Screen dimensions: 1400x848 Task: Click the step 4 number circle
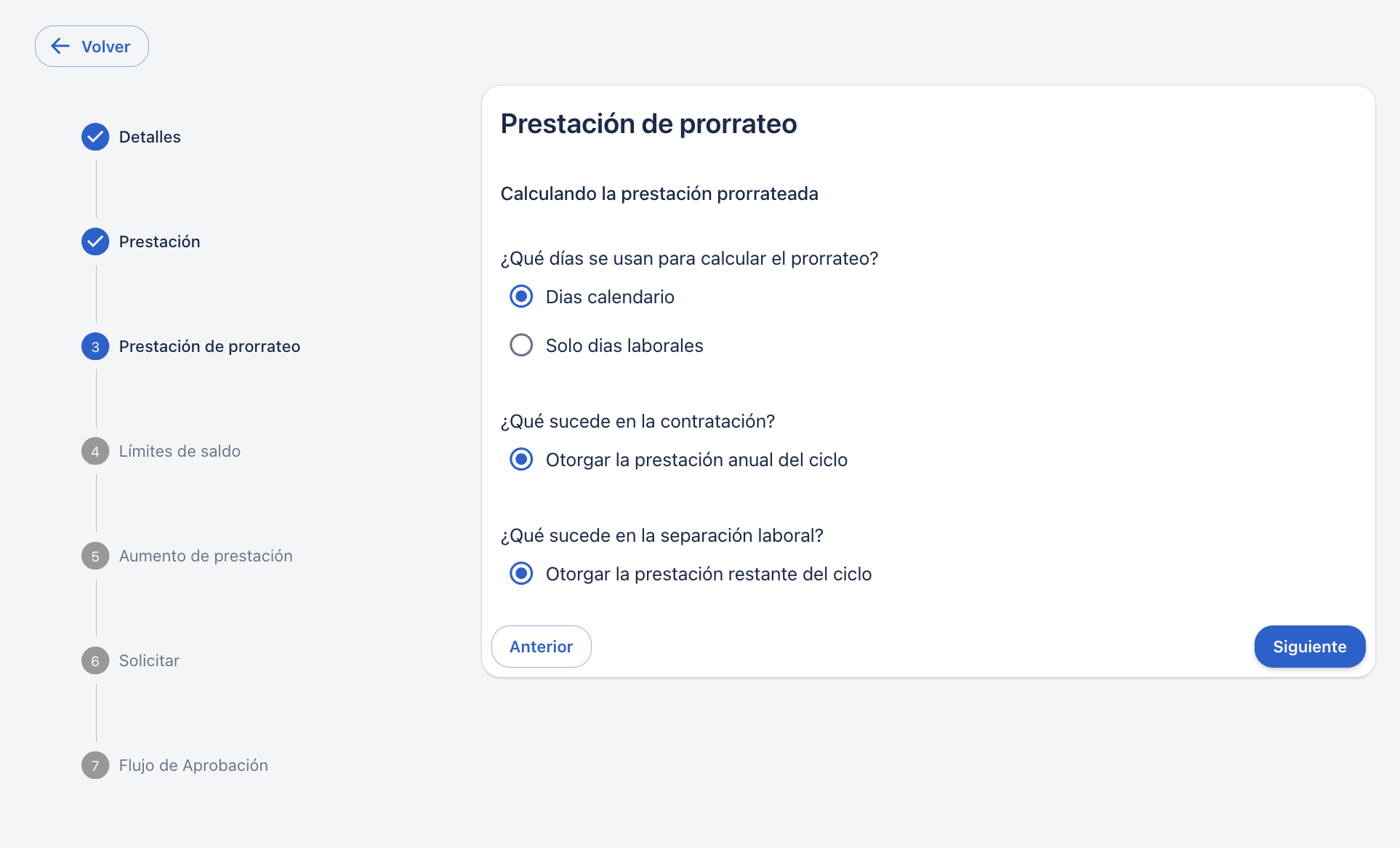tap(95, 452)
